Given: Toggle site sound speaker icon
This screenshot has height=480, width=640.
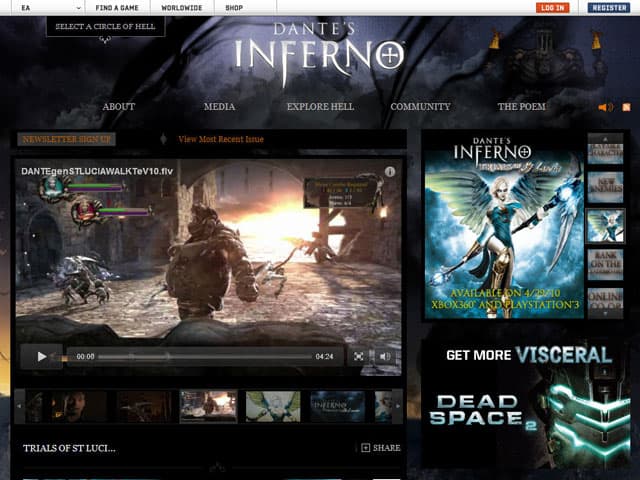Looking at the screenshot, I should click(x=605, y=107).
